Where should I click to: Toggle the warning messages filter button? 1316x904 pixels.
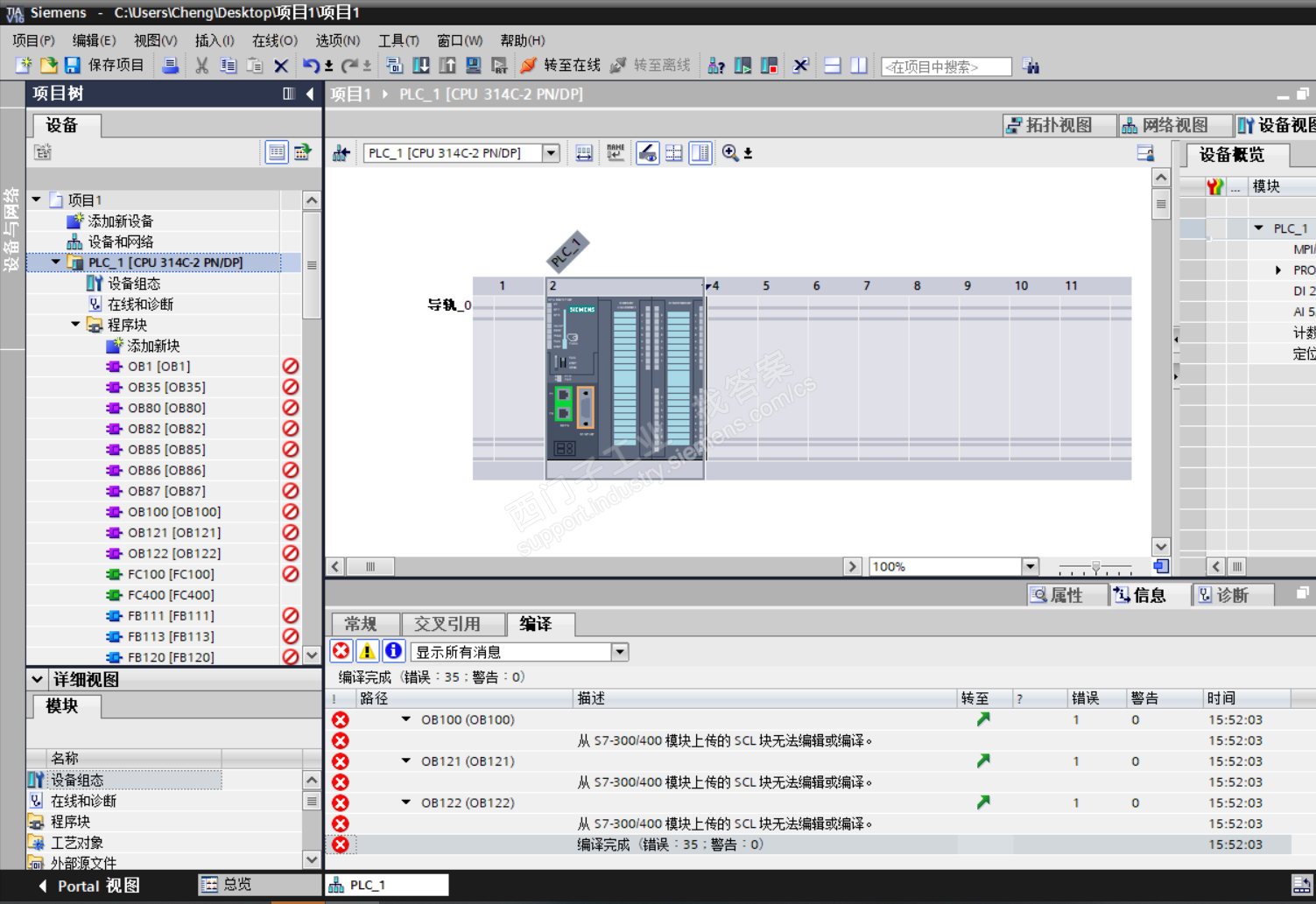[368, 651]
